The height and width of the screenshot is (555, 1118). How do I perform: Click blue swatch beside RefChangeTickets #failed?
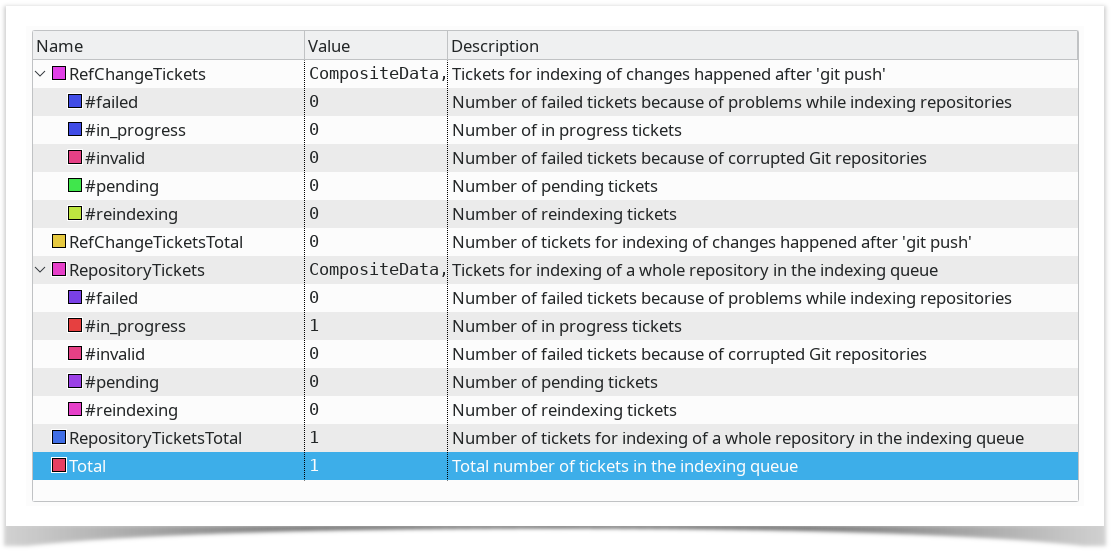pyautogui.click(x=75, y=101)
